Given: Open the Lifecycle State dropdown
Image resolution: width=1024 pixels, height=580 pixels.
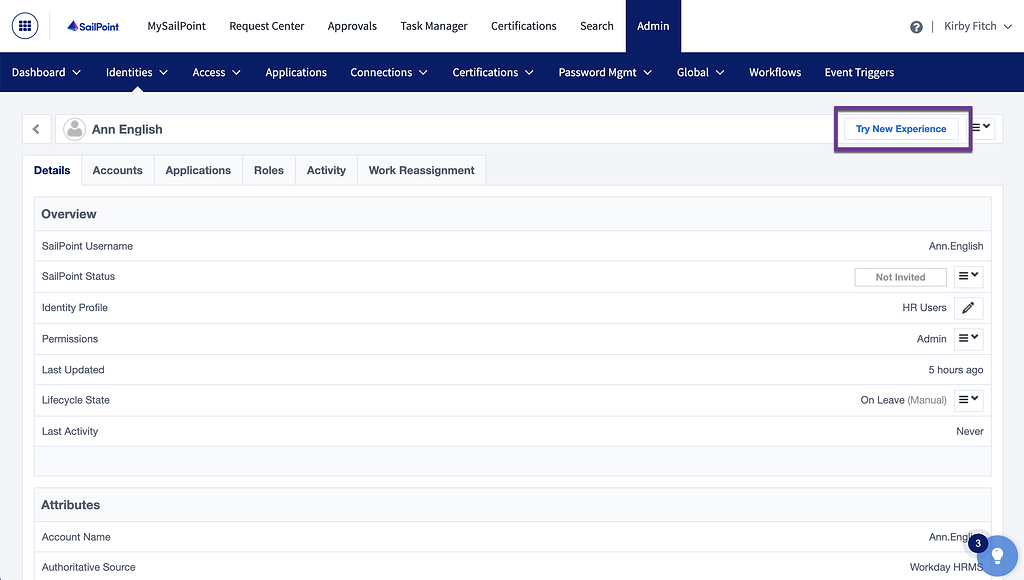Looking at the screenshot, I should point(968,399).
